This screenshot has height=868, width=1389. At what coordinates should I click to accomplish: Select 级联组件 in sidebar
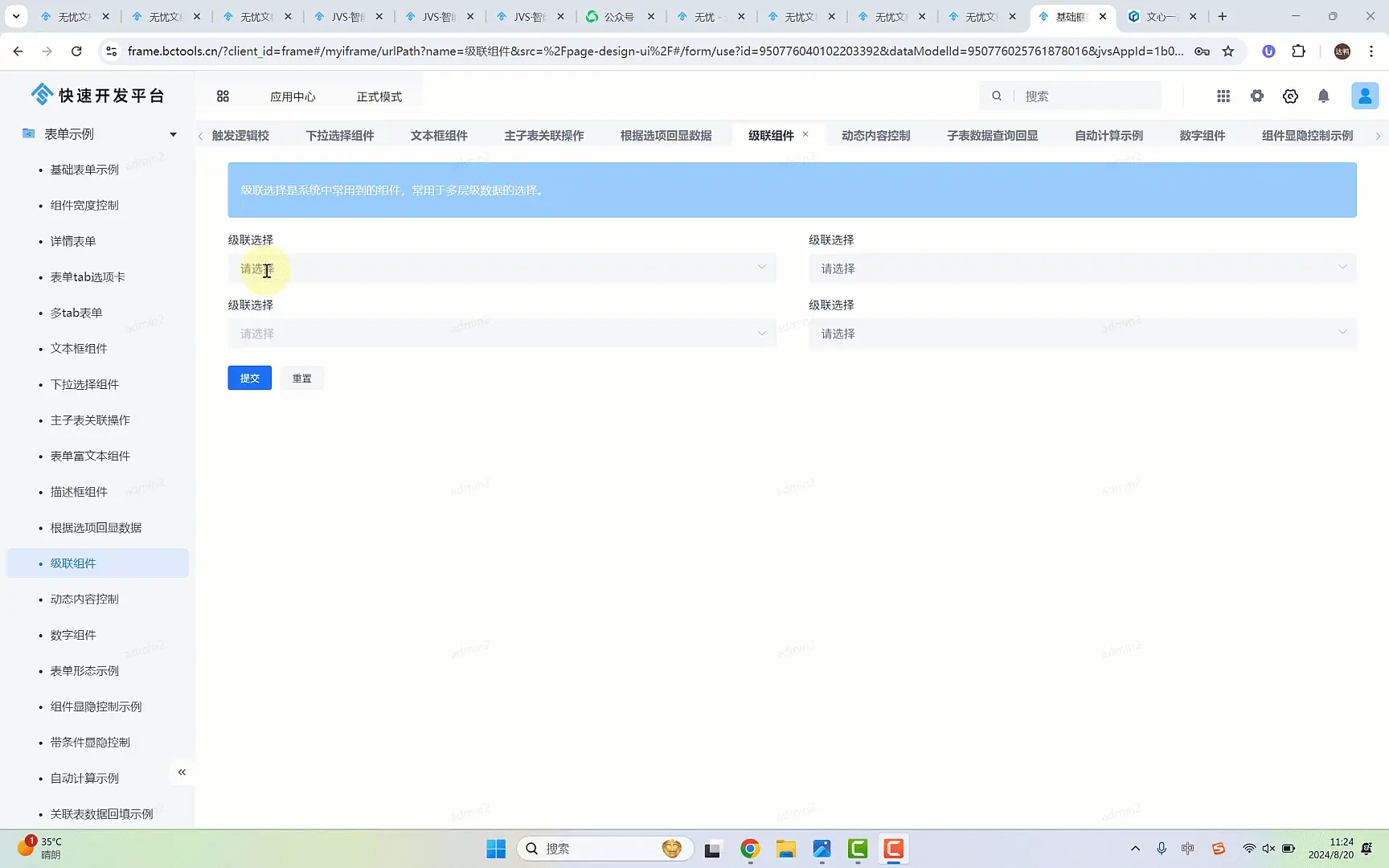(98, 563)
